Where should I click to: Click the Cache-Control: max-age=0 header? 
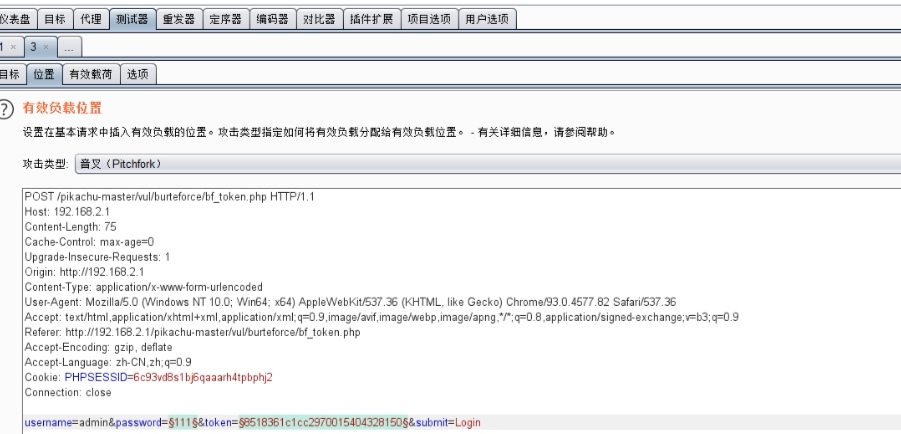(89, 241)
